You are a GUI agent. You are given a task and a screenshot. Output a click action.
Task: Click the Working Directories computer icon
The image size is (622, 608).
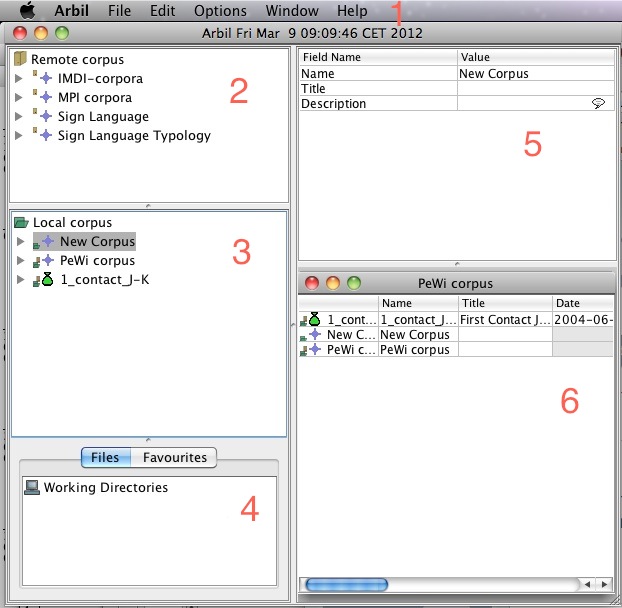32,488
